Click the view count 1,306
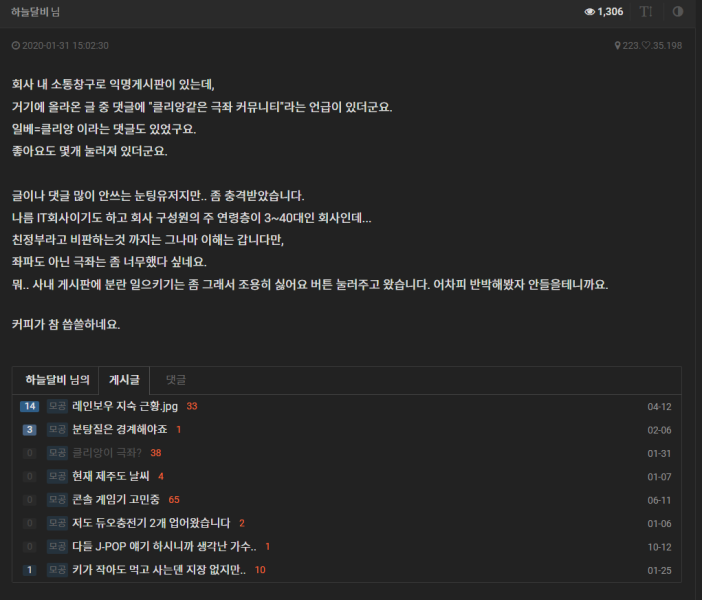The image size is (702, 600). (610, 12)
